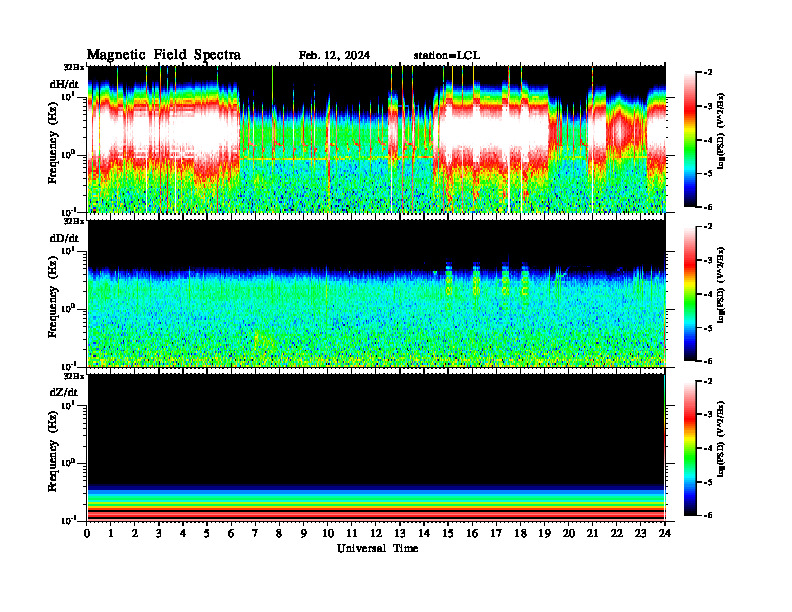Click the "-4" value on the dD/dt color bar
The width and height of the screenshot is (792, 612).
click(x=707, y=294)
